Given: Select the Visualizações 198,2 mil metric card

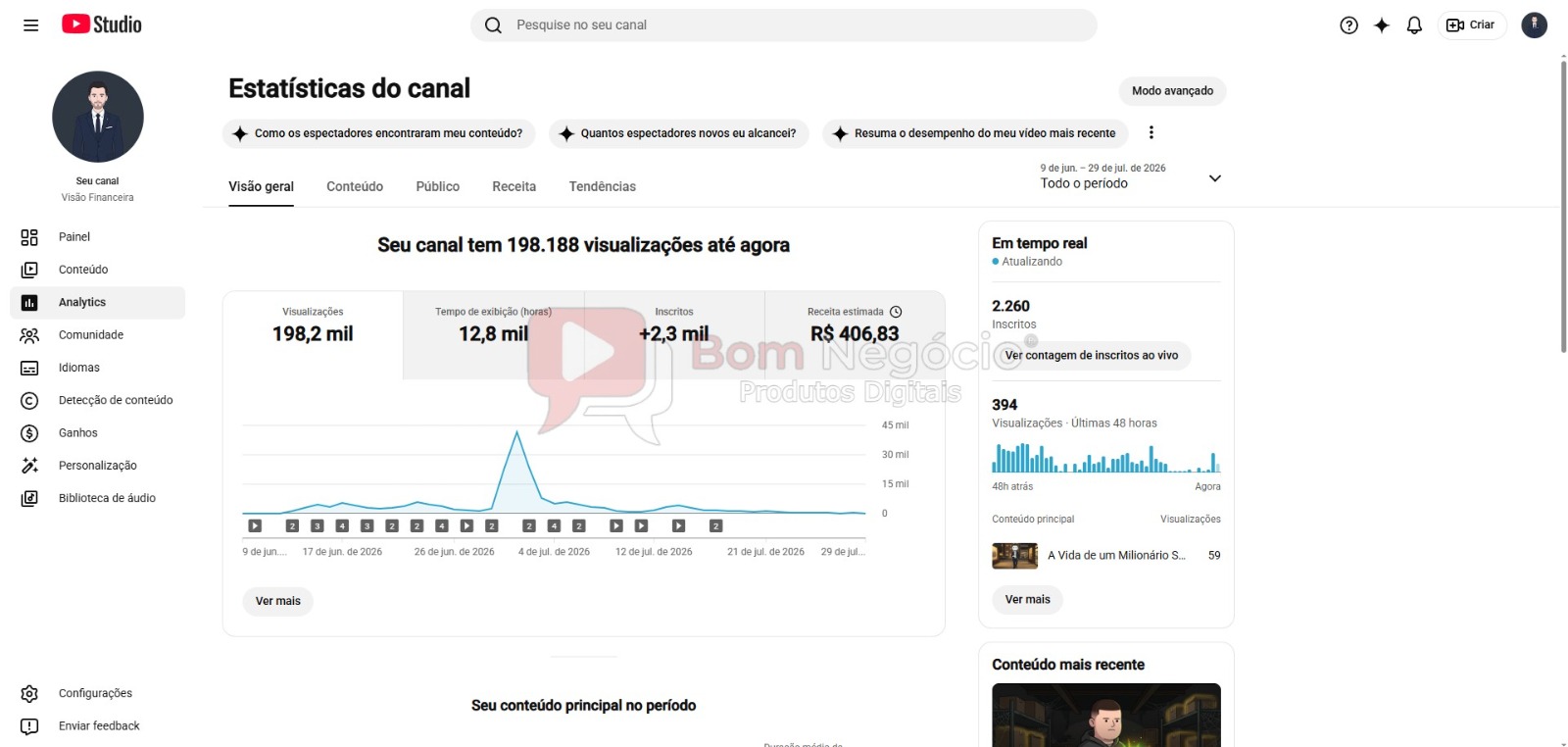Looking at the screenshot, I should click(x=313, y=335).
